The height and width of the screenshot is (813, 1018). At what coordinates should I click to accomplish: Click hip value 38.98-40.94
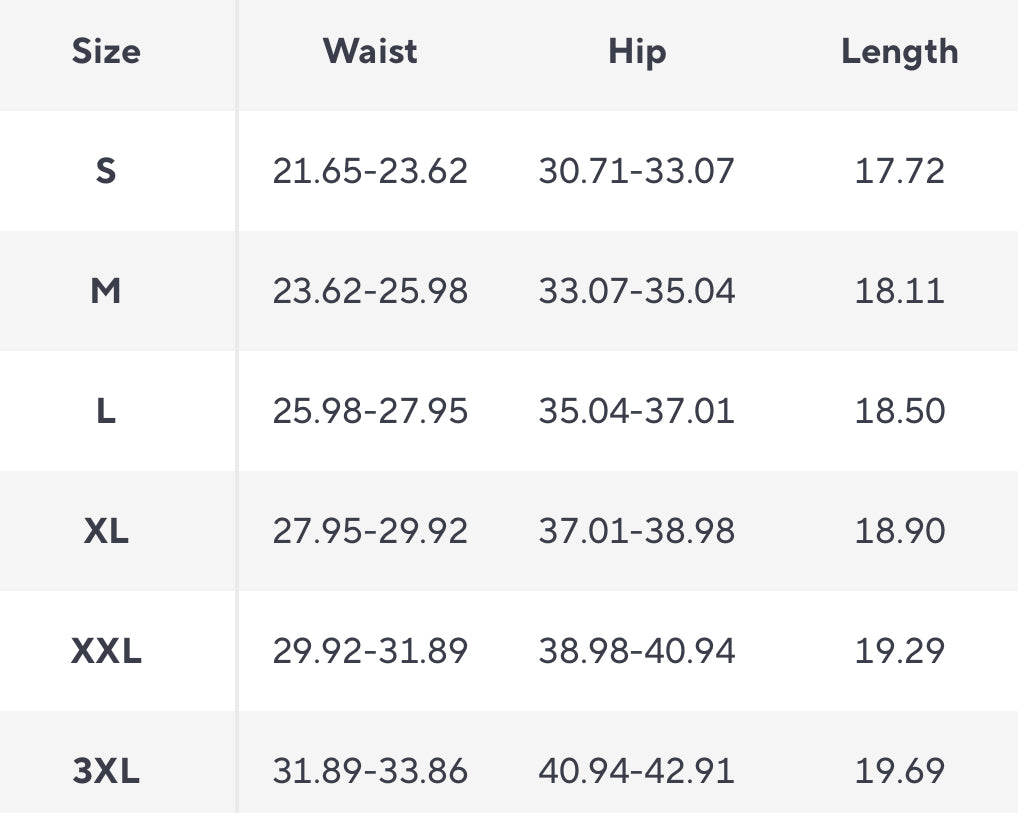pyautogui.click(x=636, y=651)
